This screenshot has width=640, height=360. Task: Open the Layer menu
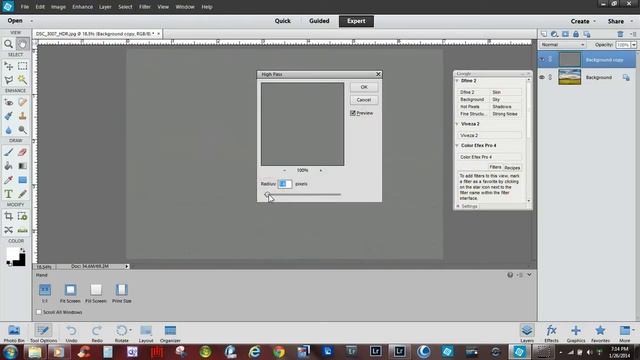click(105, 7)
